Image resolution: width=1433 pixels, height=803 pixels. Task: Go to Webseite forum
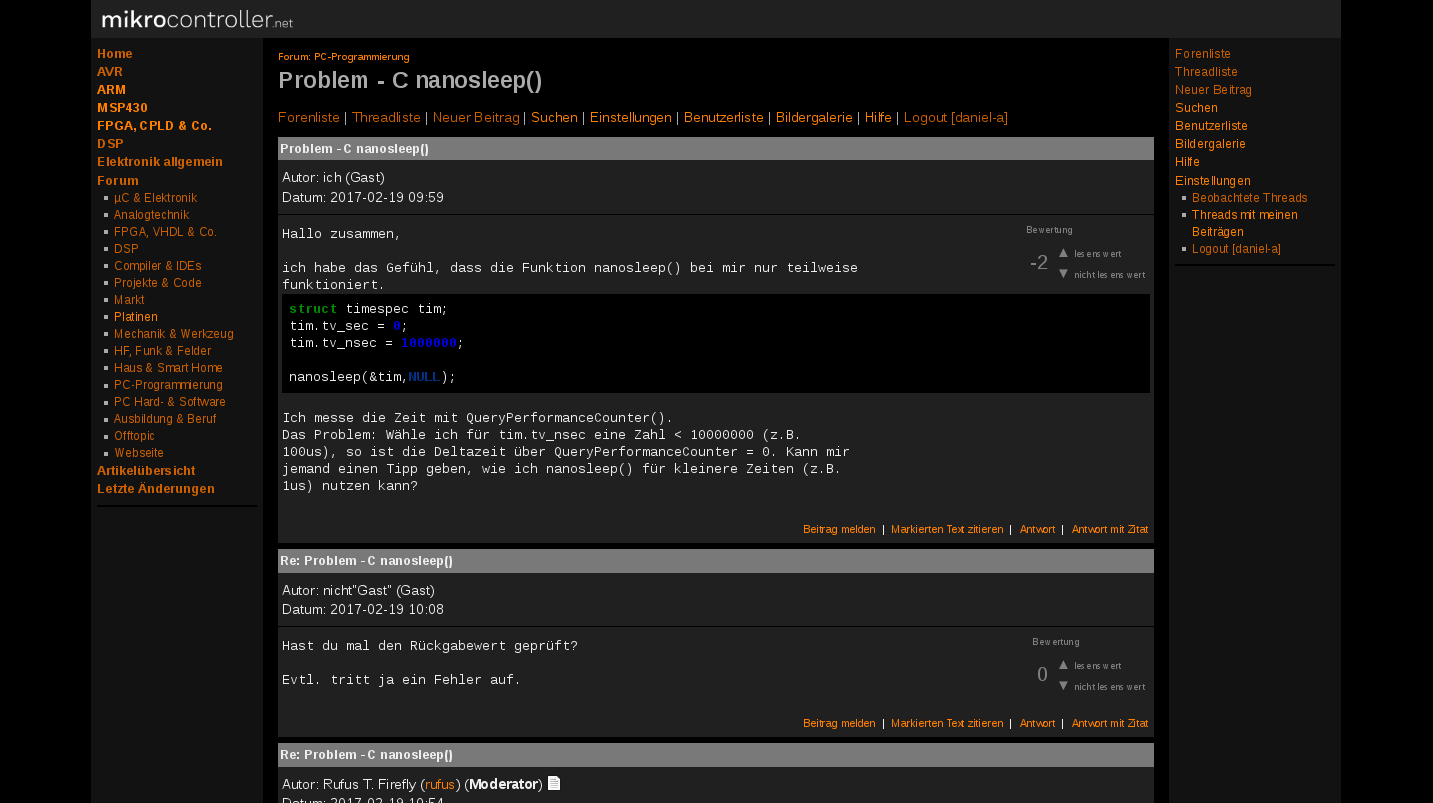(x=139, y=453)
